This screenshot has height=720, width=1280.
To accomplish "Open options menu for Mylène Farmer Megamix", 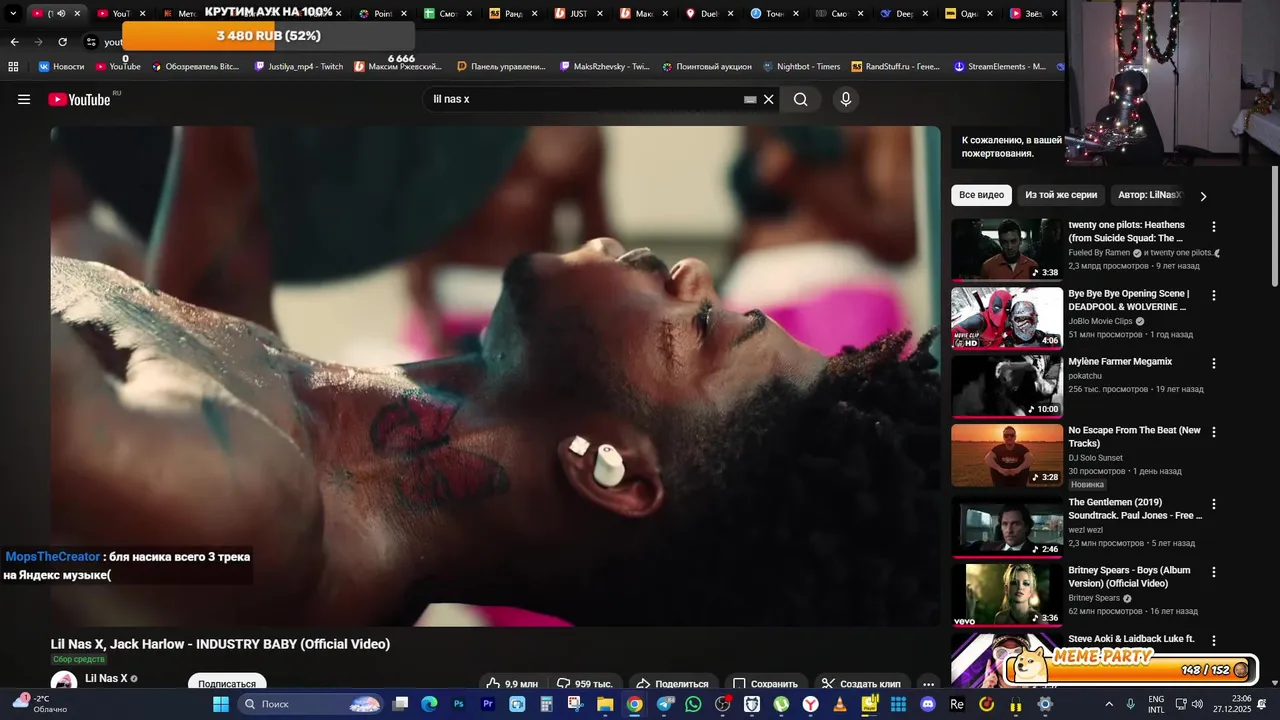I will click(1214, 364).
